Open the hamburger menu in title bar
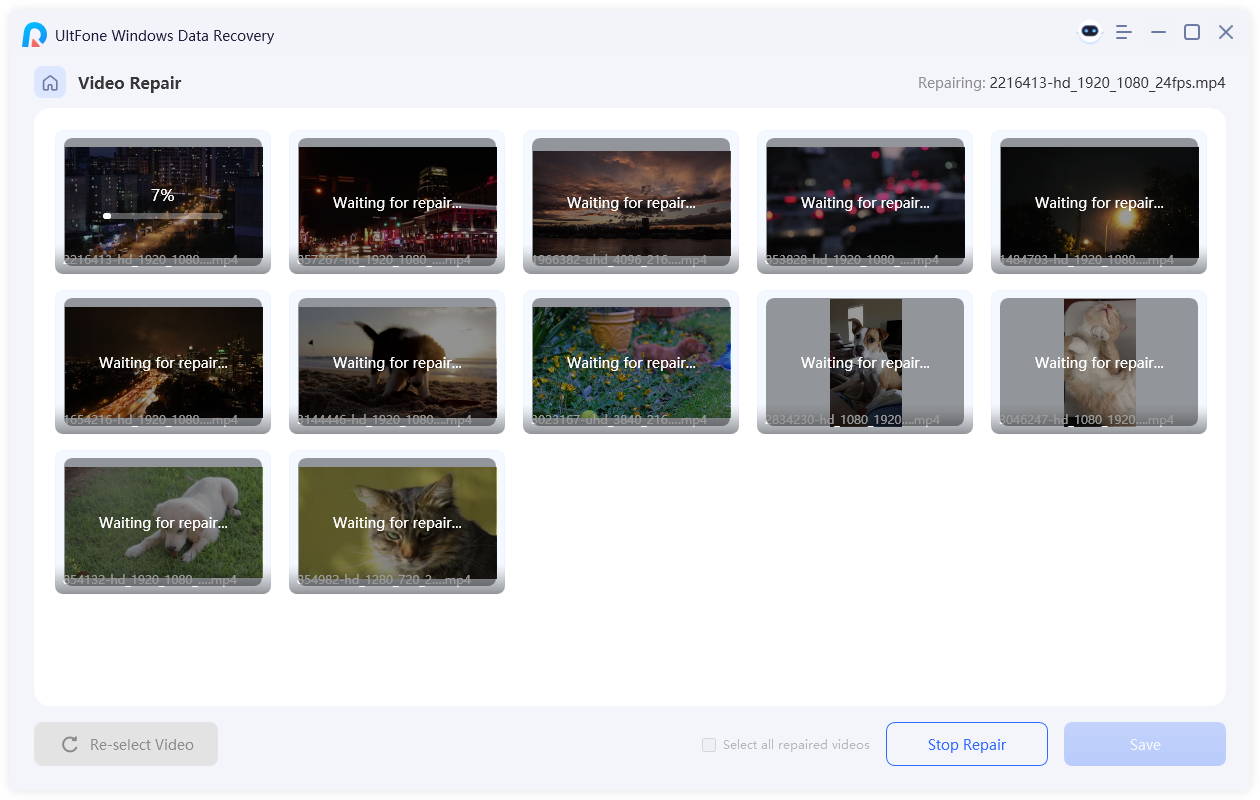1260x800 pixels. point(1123,32)
